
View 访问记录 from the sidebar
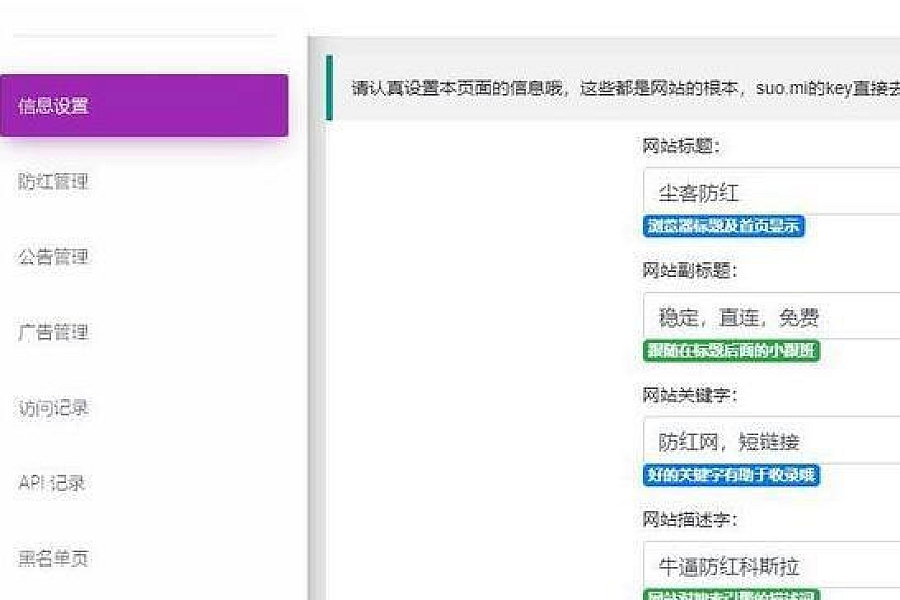[x=54, y=408]
